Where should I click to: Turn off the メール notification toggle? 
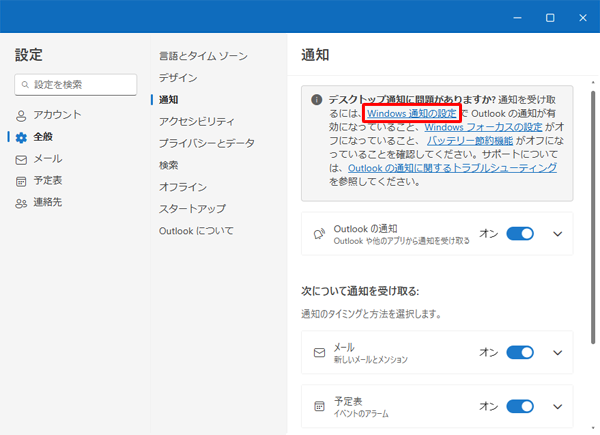(x=520, y=352)
